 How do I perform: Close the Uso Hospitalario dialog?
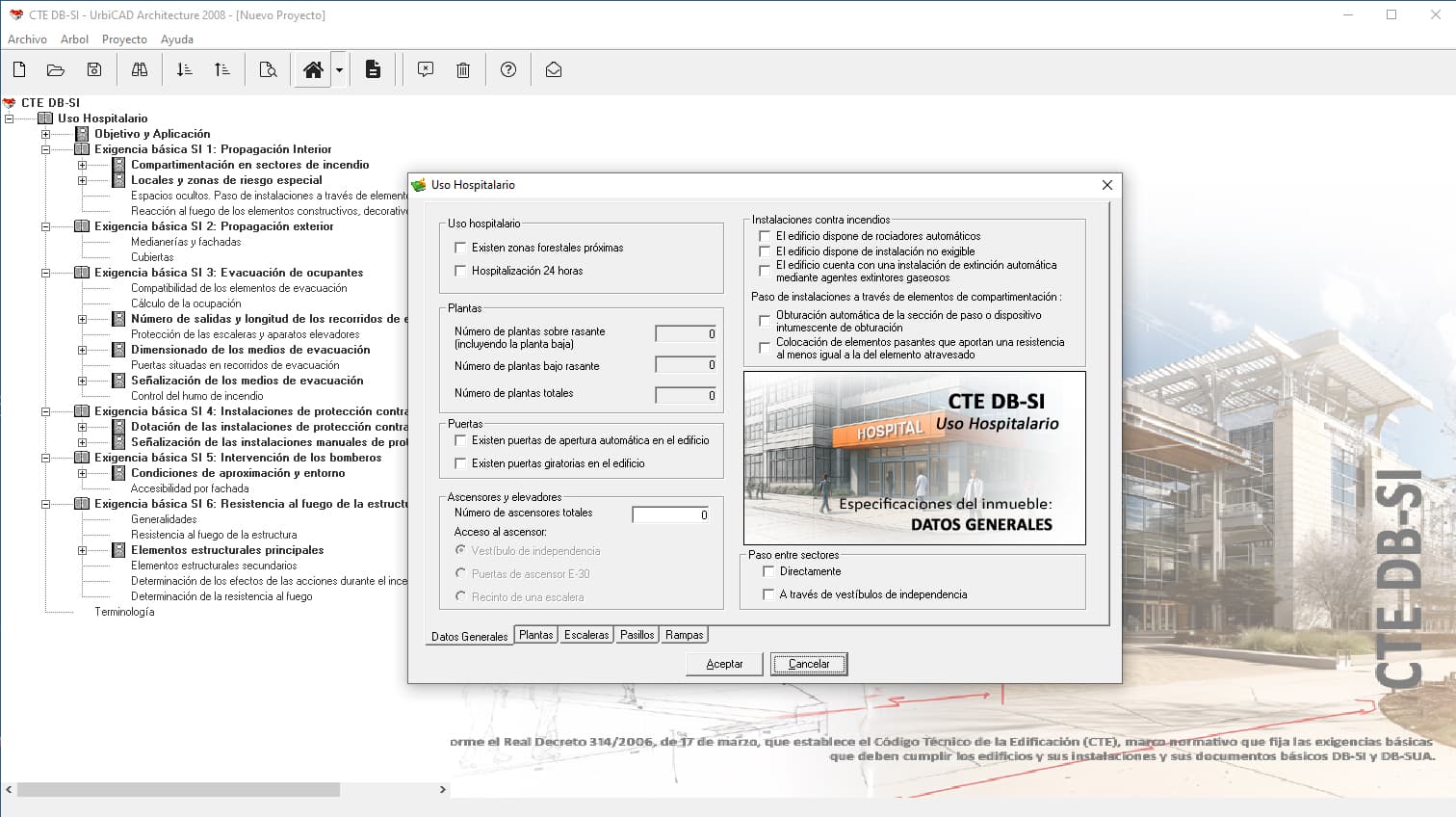point(1107,185)
